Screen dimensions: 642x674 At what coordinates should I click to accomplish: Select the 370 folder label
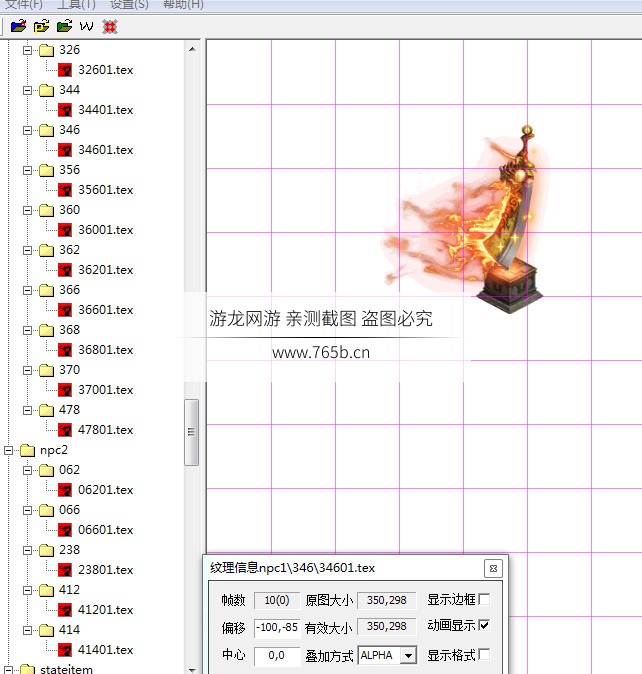point(69,370)
